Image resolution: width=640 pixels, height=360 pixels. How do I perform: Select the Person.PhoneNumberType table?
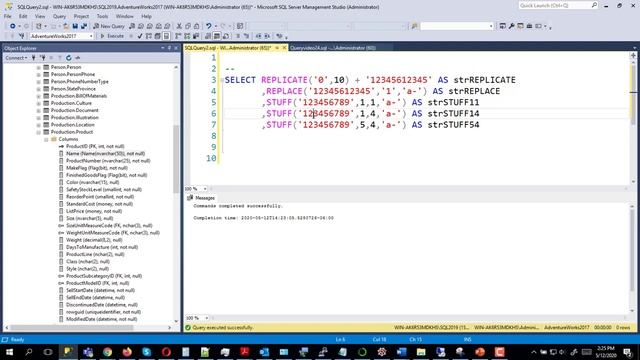coord(79,82)
